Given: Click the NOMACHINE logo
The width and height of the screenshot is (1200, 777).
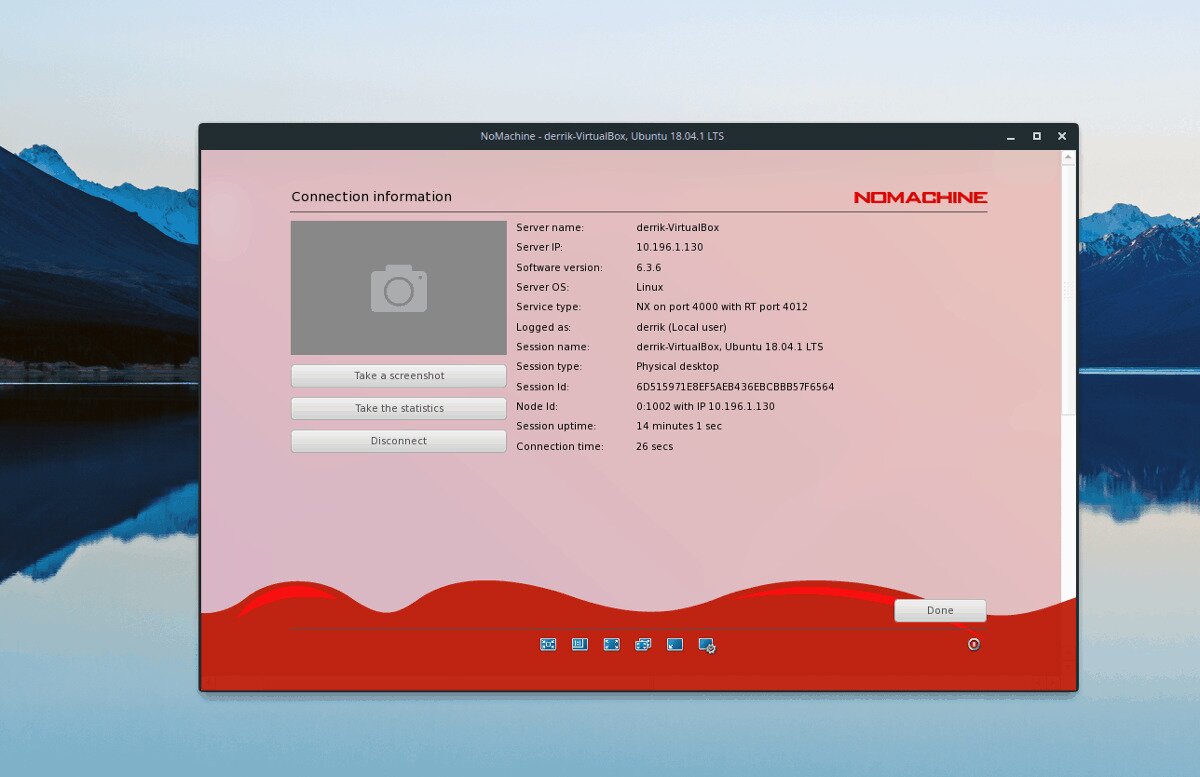Looking at the screenshot, I should click(920, 197).
